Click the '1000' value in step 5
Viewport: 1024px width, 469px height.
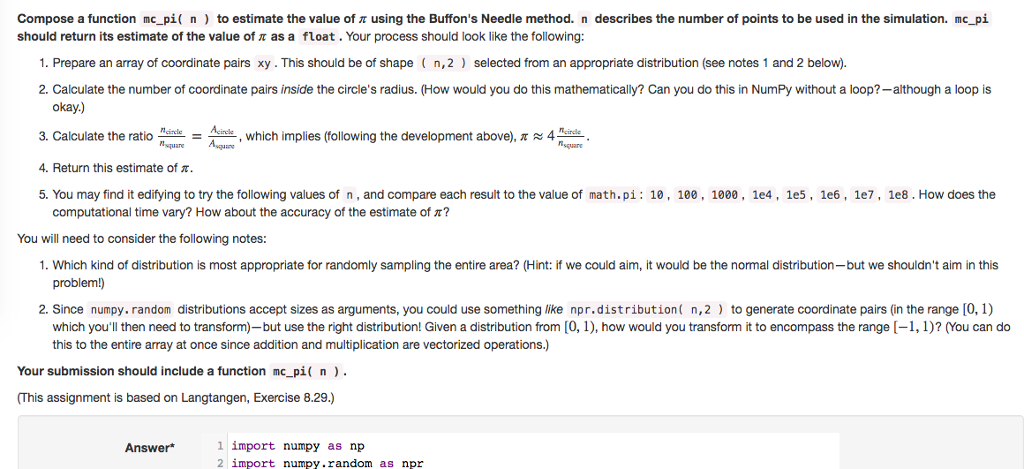[725, 195]
